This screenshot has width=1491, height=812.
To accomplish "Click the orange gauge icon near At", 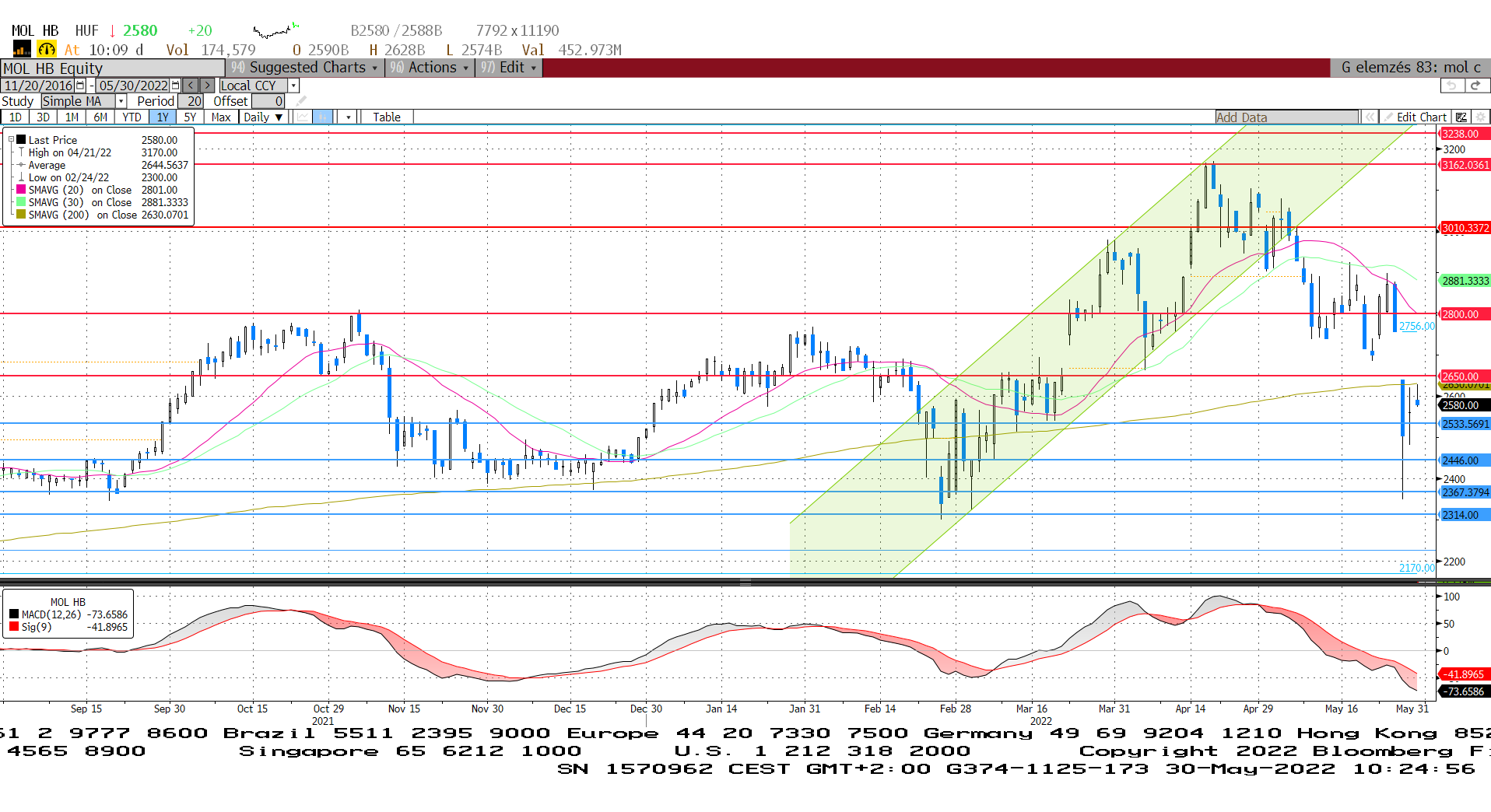I will pos(47,50).
